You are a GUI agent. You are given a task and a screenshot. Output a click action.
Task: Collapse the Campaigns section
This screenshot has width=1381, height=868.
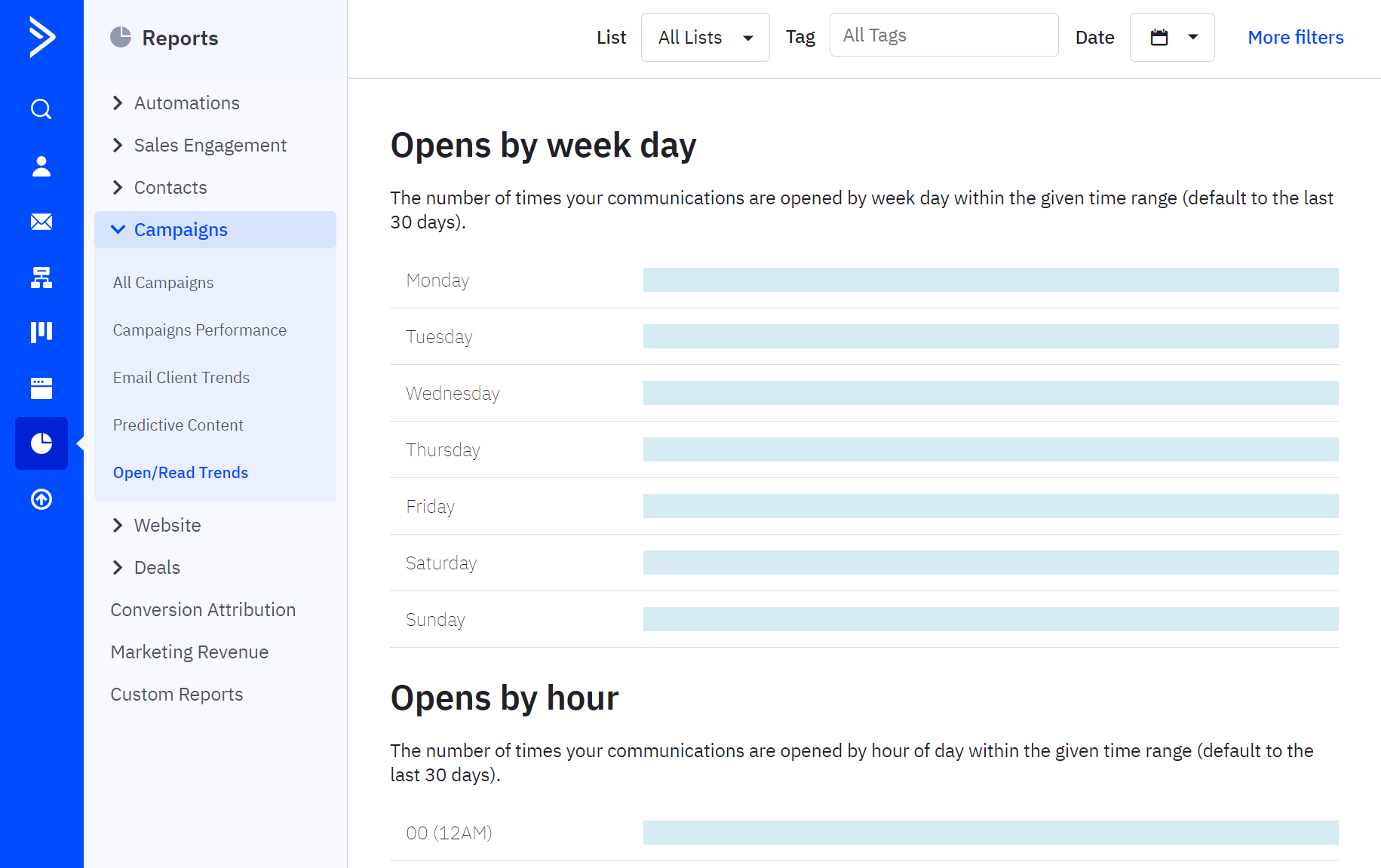215,230
